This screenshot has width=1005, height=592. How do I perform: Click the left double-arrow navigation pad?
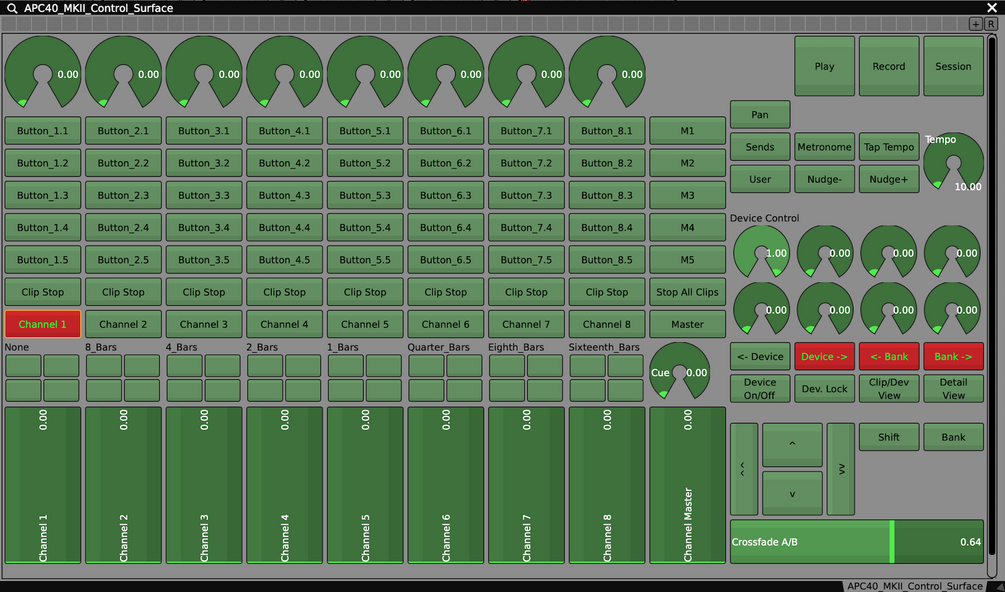click(x=744, y=469)
